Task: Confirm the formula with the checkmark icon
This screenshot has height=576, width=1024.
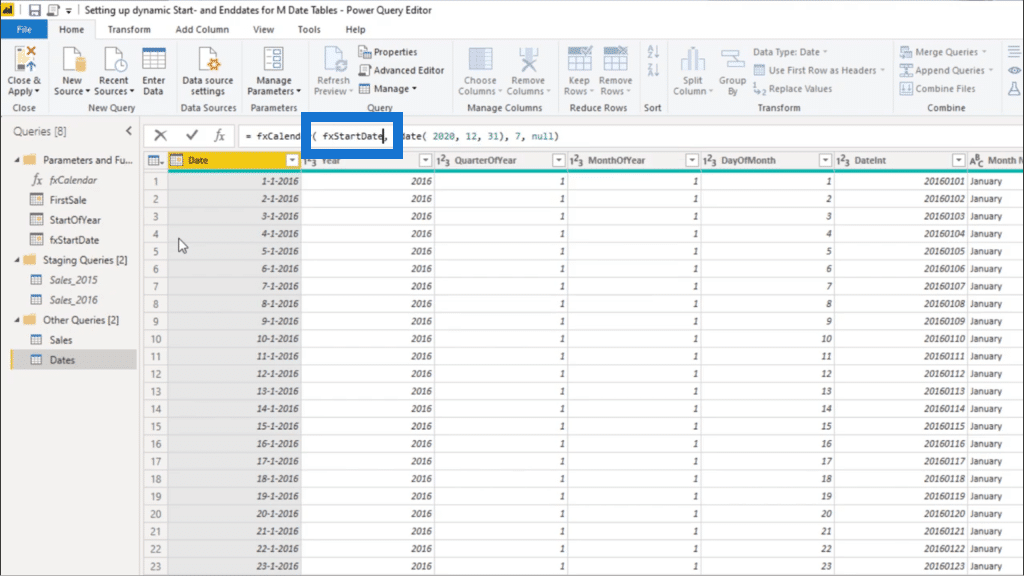Action: pos(191,135)
